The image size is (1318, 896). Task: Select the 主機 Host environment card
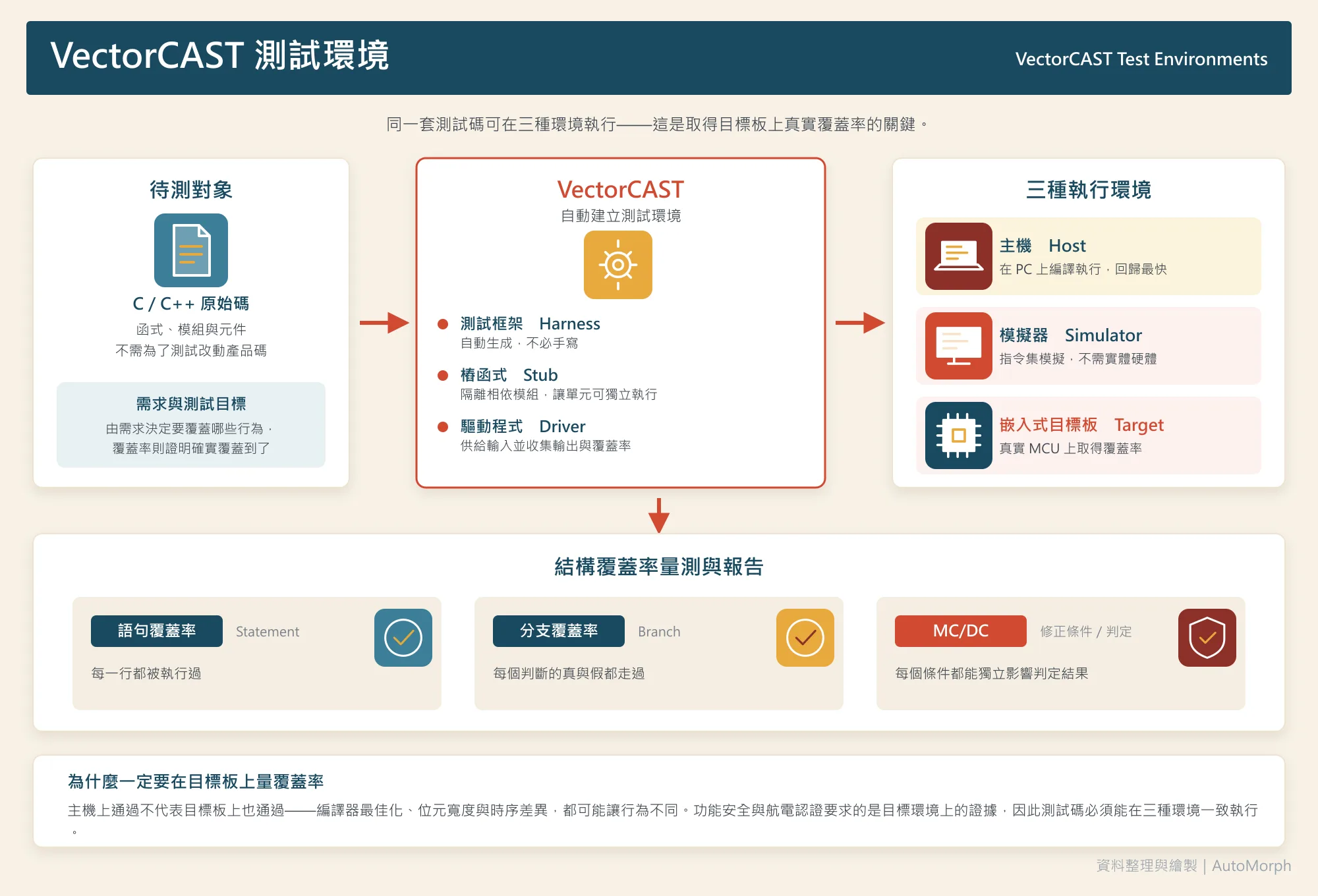click(1089, 256)
